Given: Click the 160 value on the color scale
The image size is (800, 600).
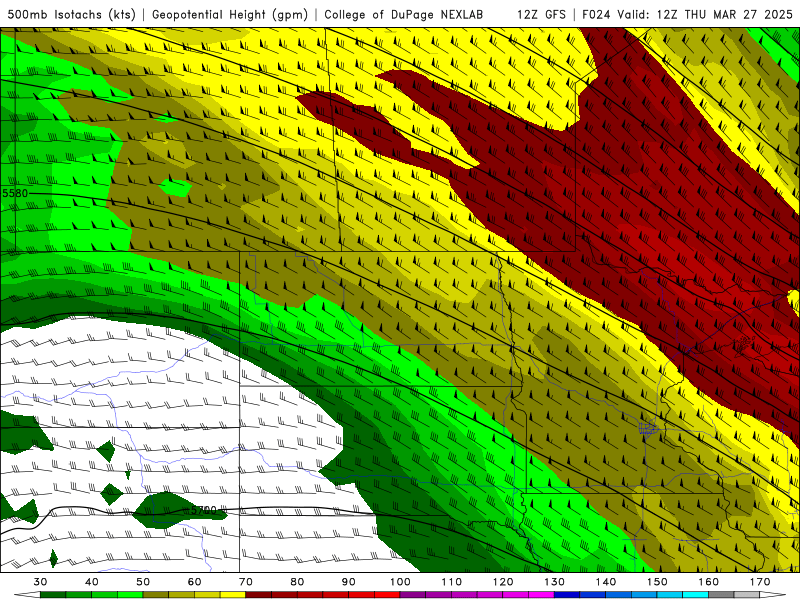Looking at the screenshot, I should pos(709,582).
